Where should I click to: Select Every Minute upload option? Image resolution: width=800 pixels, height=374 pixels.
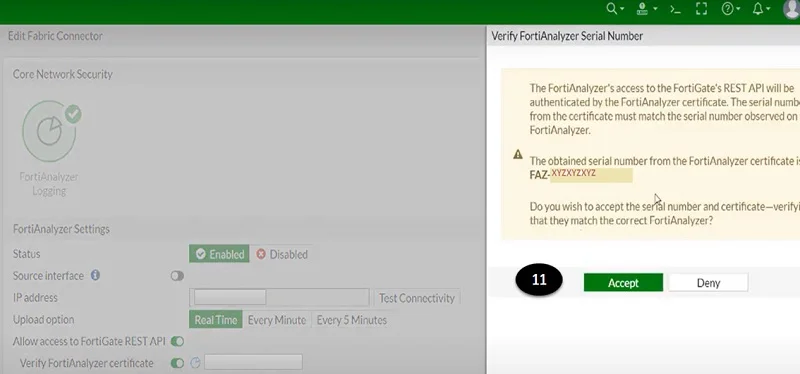point(277,320)
